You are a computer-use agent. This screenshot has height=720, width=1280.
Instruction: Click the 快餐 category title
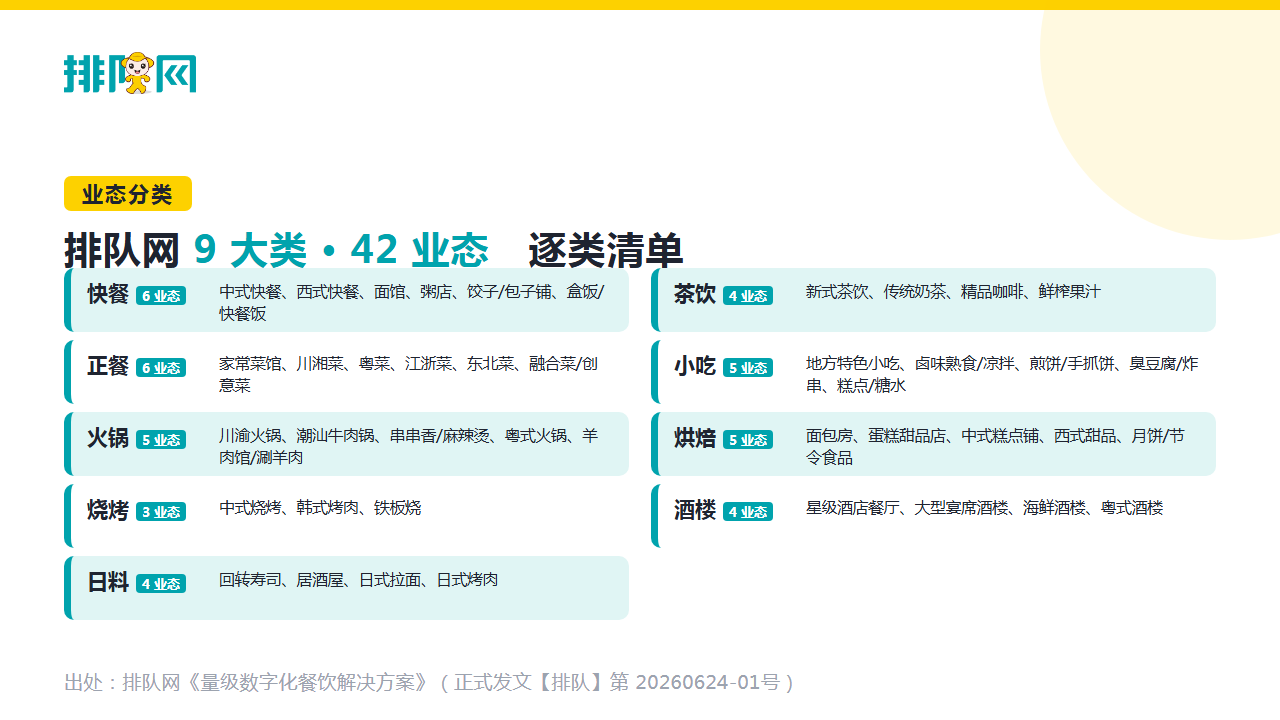108,295
